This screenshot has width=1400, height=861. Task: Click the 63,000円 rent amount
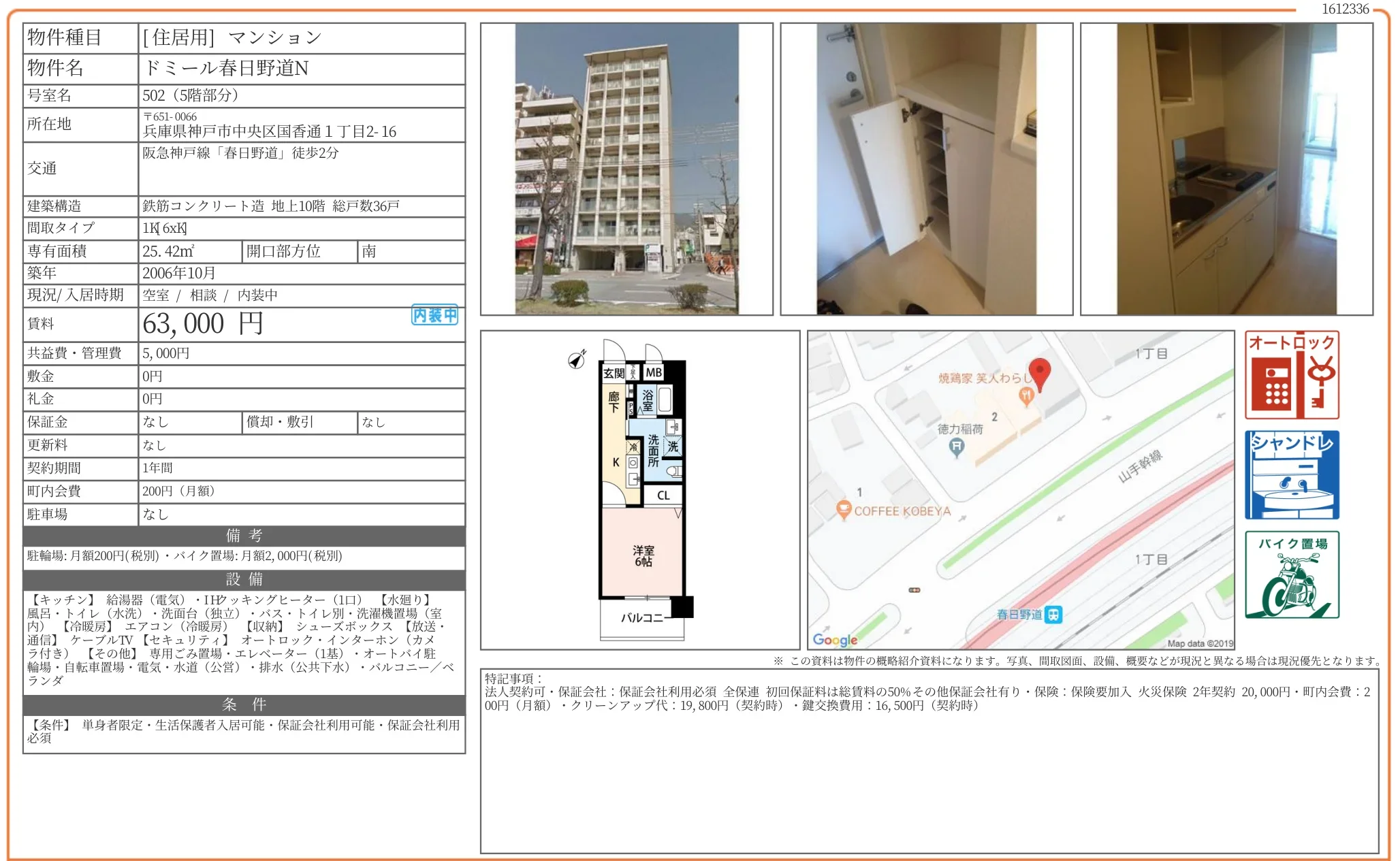point(203,324)
